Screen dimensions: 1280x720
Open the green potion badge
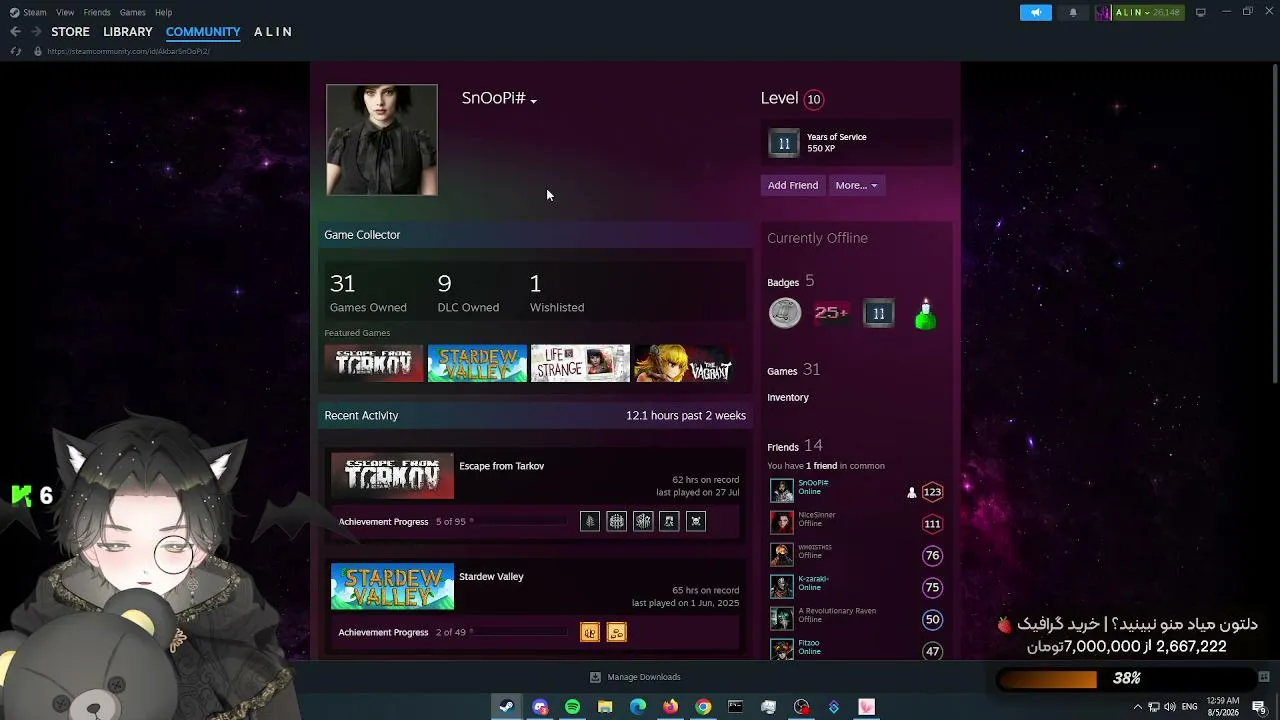pos(925,314)
